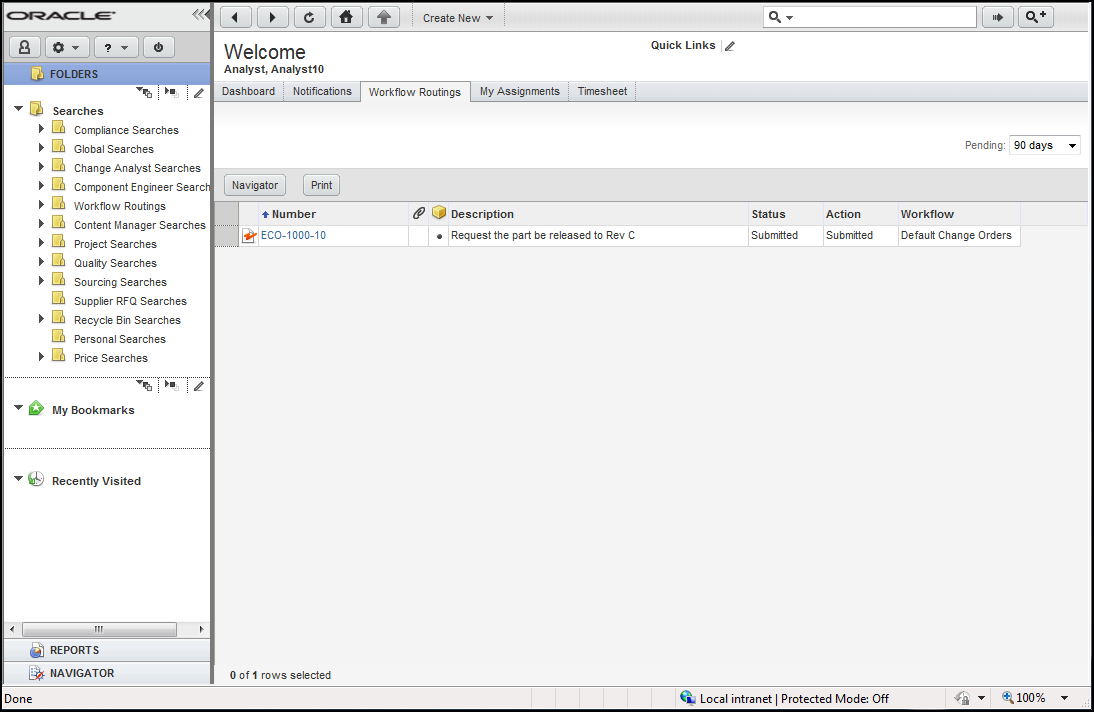Select the ECO-1000-10 row selector cell
Screen dimensions: 1094x712
(227, 236)
